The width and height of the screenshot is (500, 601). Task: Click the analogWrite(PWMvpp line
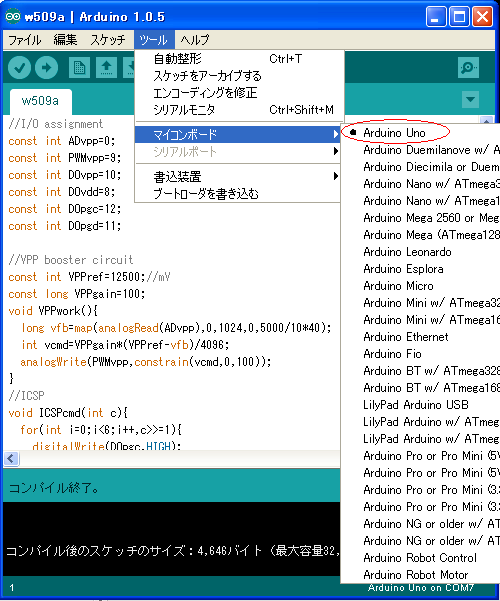click(146, 361)
